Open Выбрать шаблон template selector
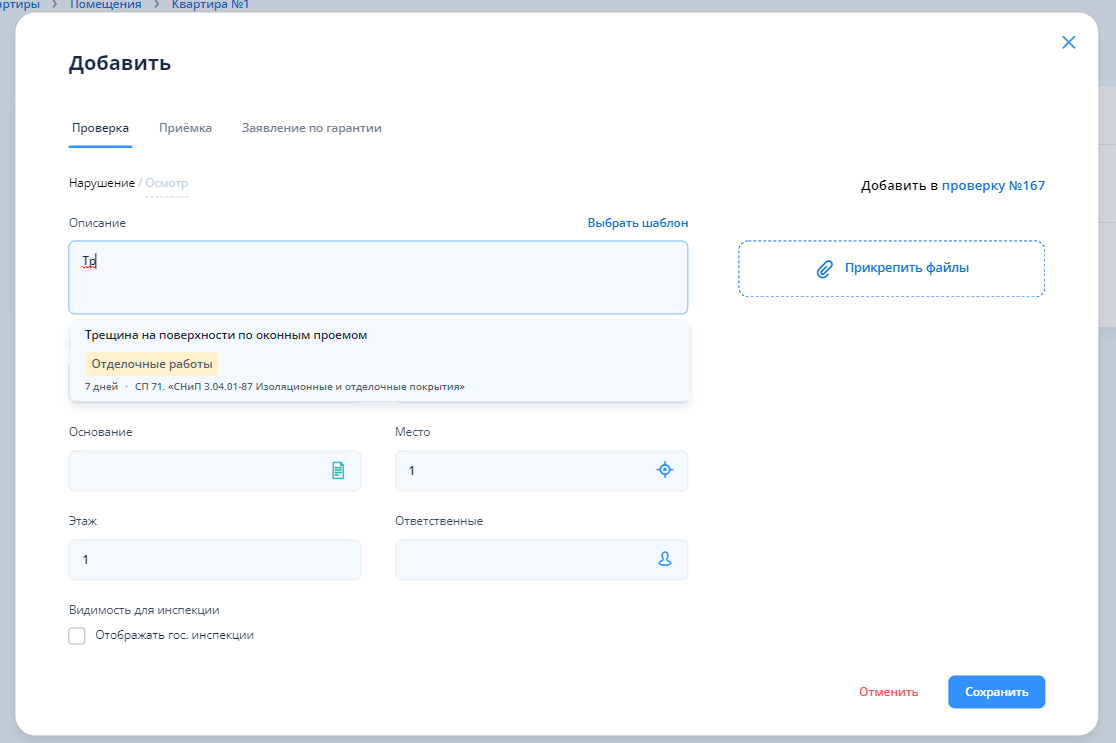1116x743 pixels. [x=637, y=223]
